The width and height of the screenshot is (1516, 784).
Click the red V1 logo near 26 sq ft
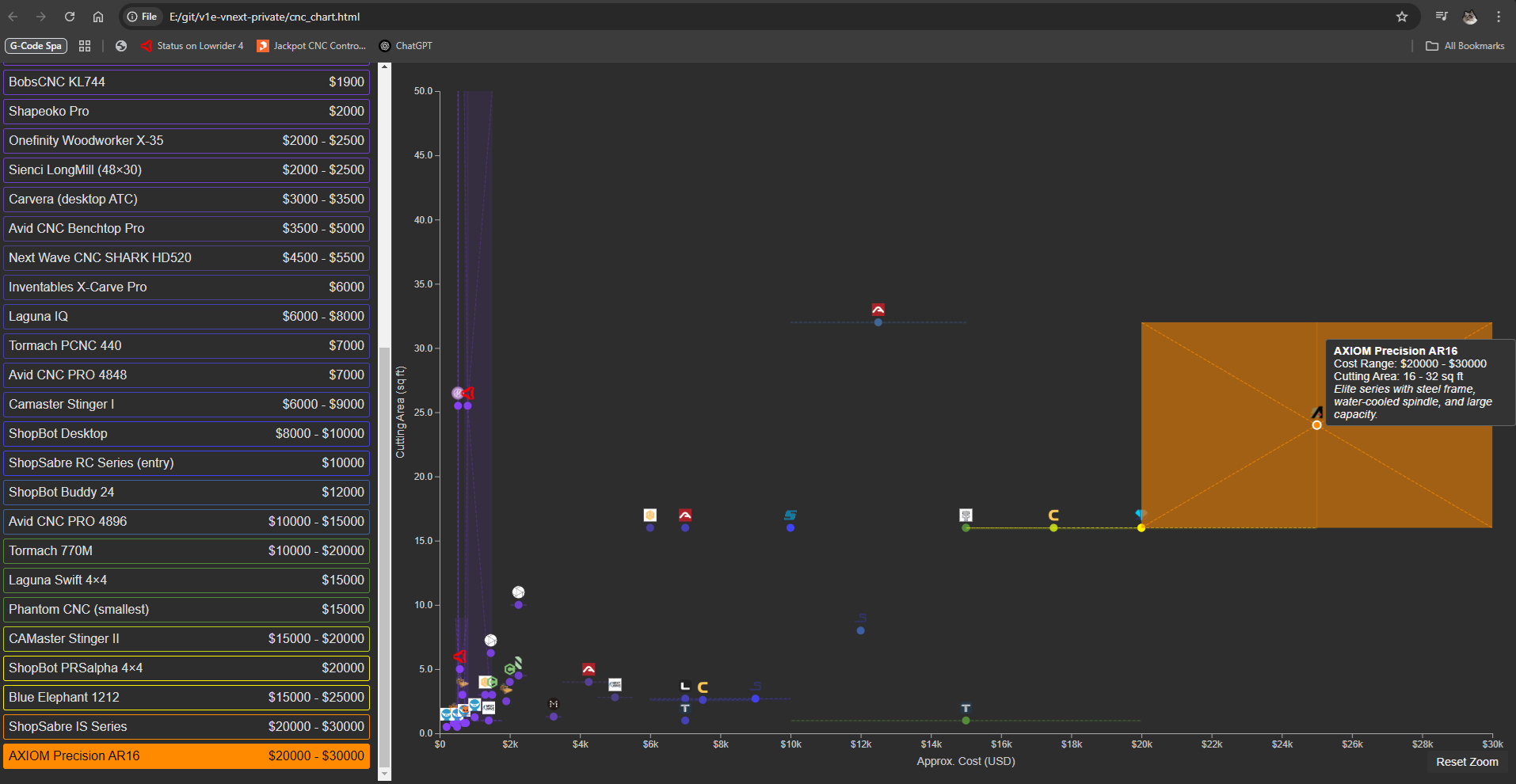[467, 394]
